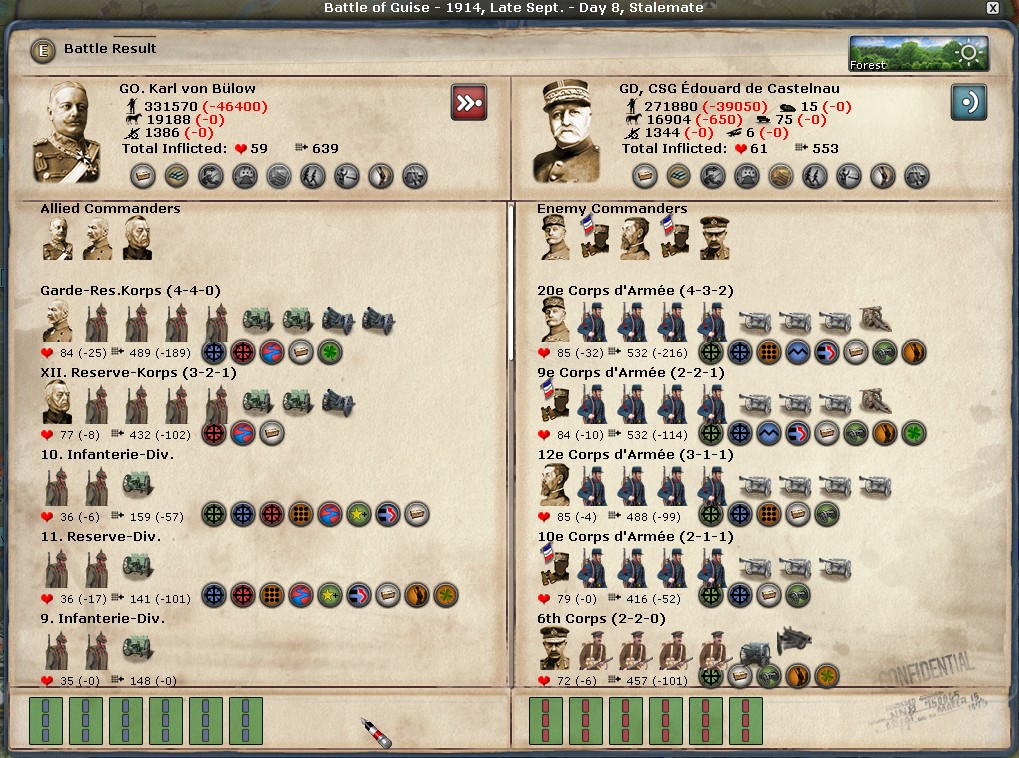Click the first allied commander portrait

(x=57, y=239)
